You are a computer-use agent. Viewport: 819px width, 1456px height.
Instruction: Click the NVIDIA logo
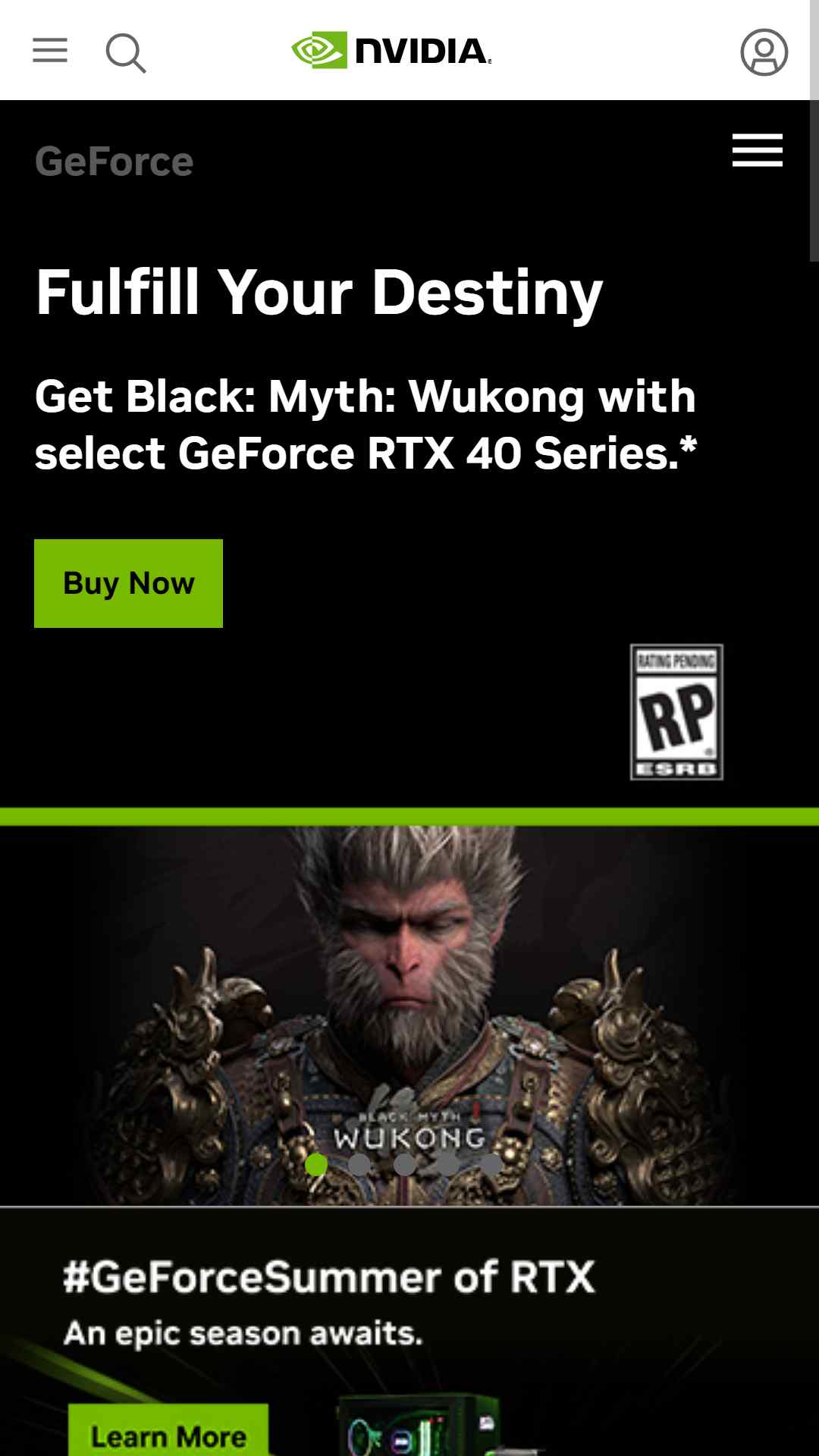(x=392, y=51)
